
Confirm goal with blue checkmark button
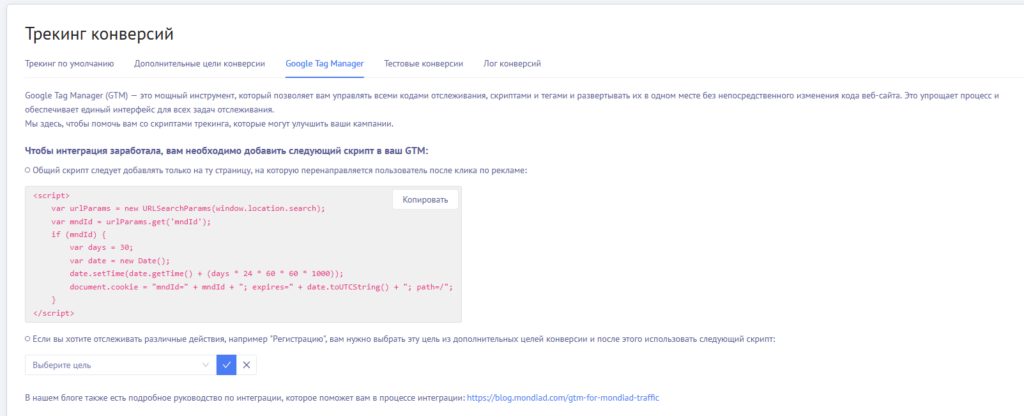[x=227, y=365]
